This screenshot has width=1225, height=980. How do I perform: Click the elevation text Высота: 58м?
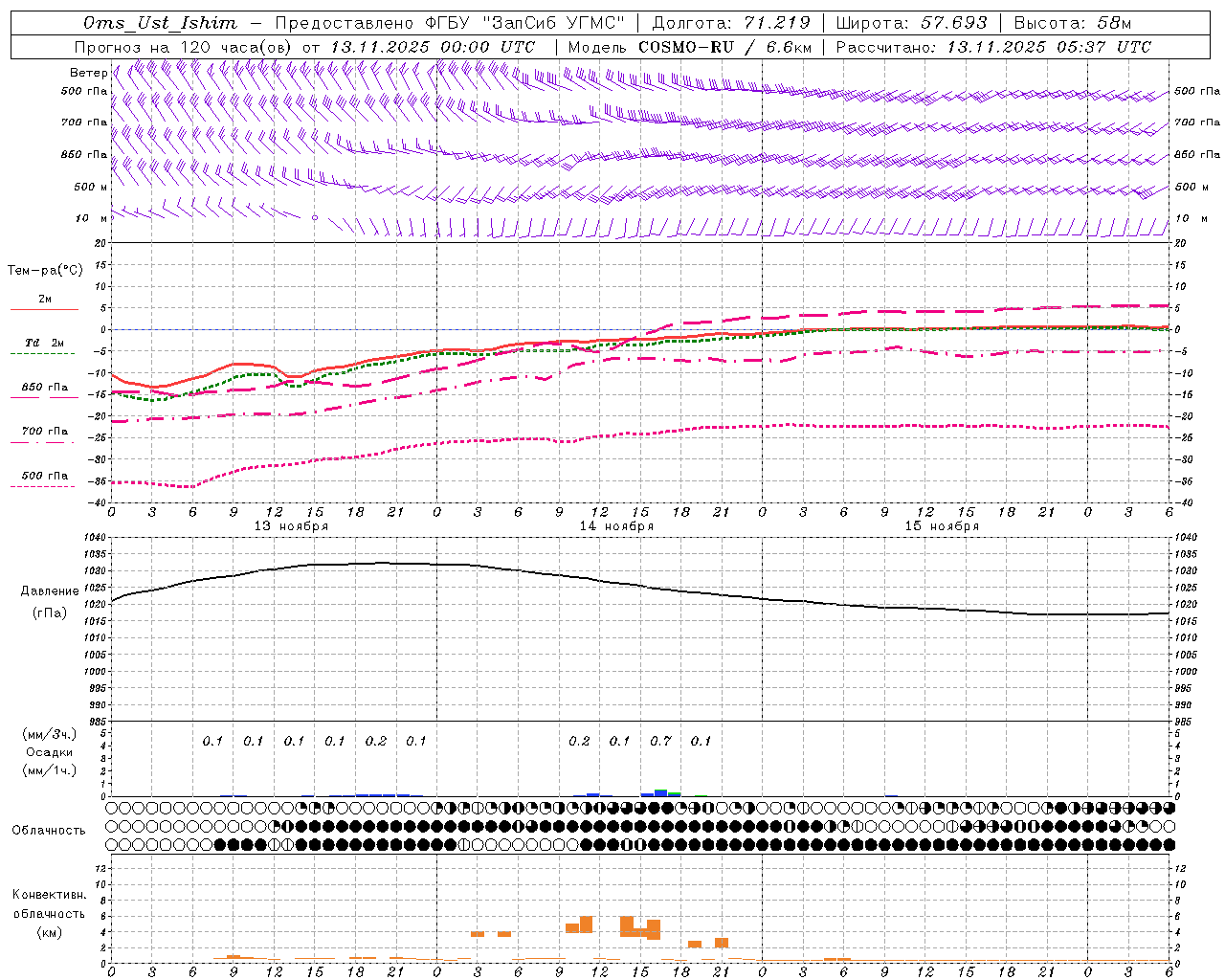pyautogui.click(x=1073, y=23)
